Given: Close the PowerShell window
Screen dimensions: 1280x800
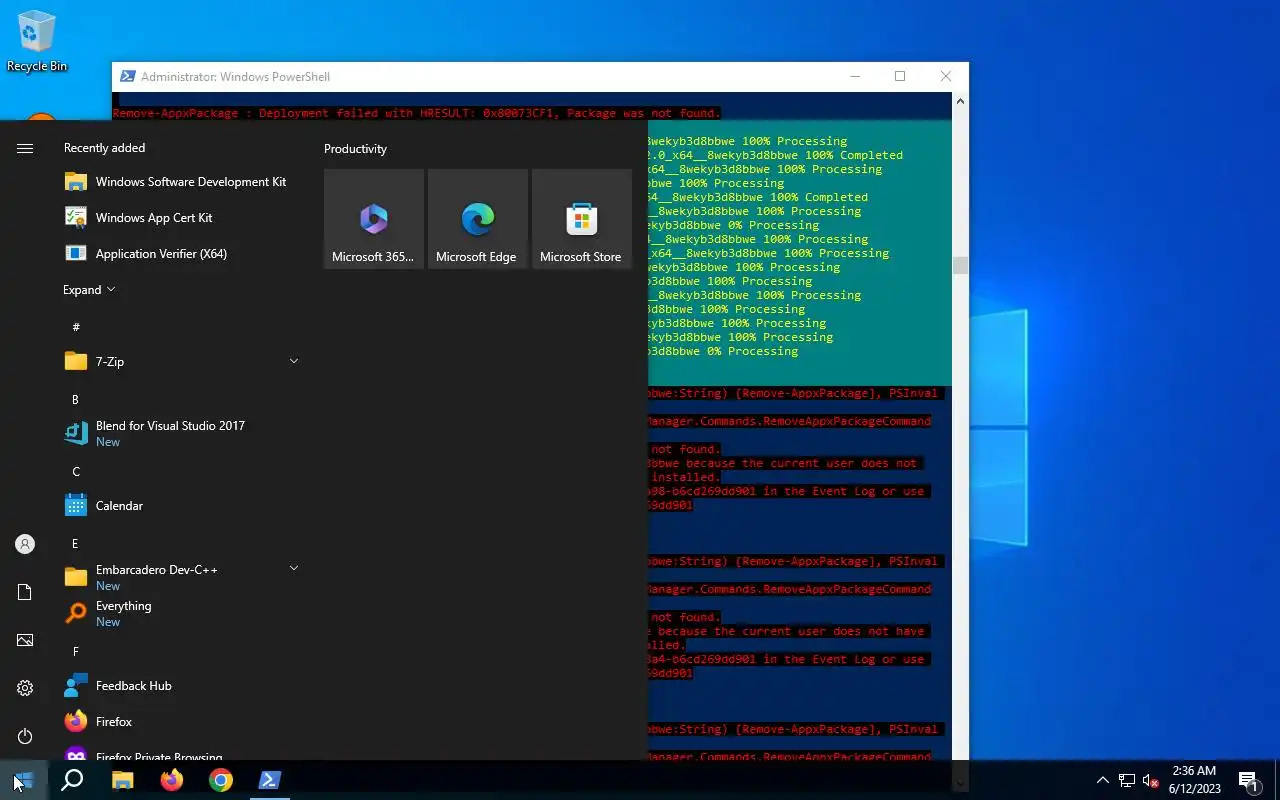Looking at the screenshot, I should 946,77.
